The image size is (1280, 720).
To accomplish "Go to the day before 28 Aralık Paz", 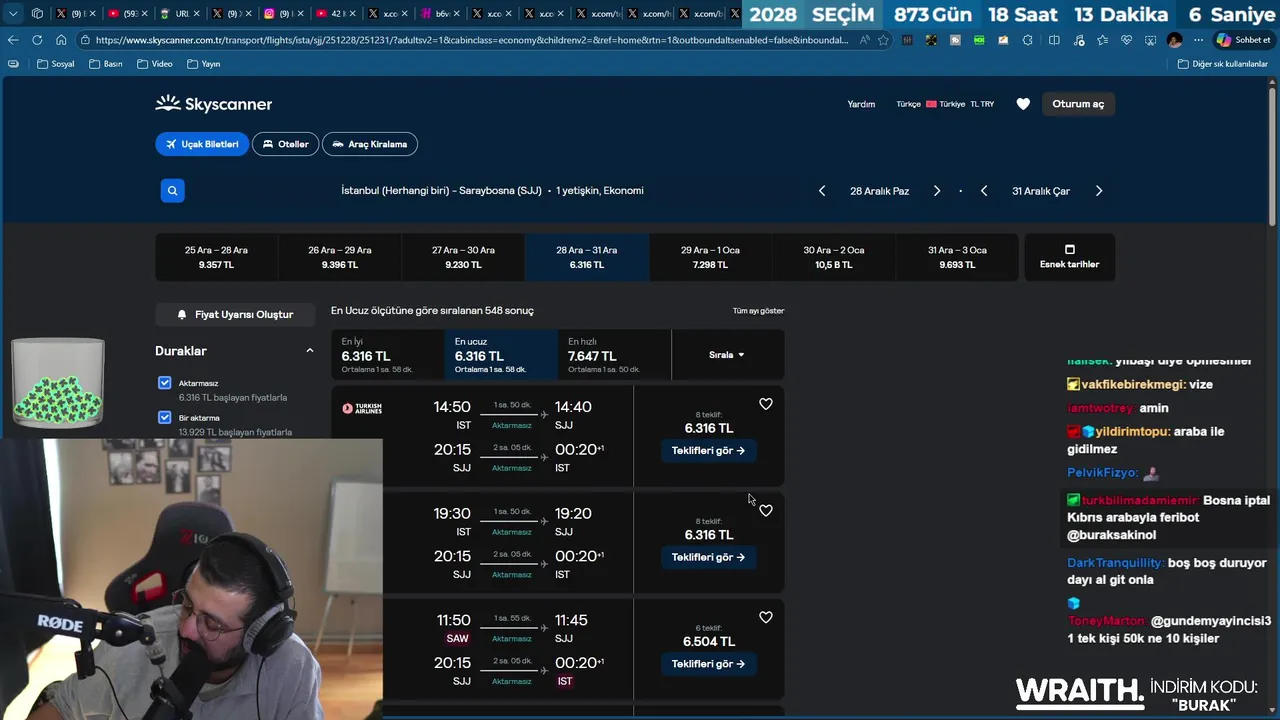I will click(822, 191).
